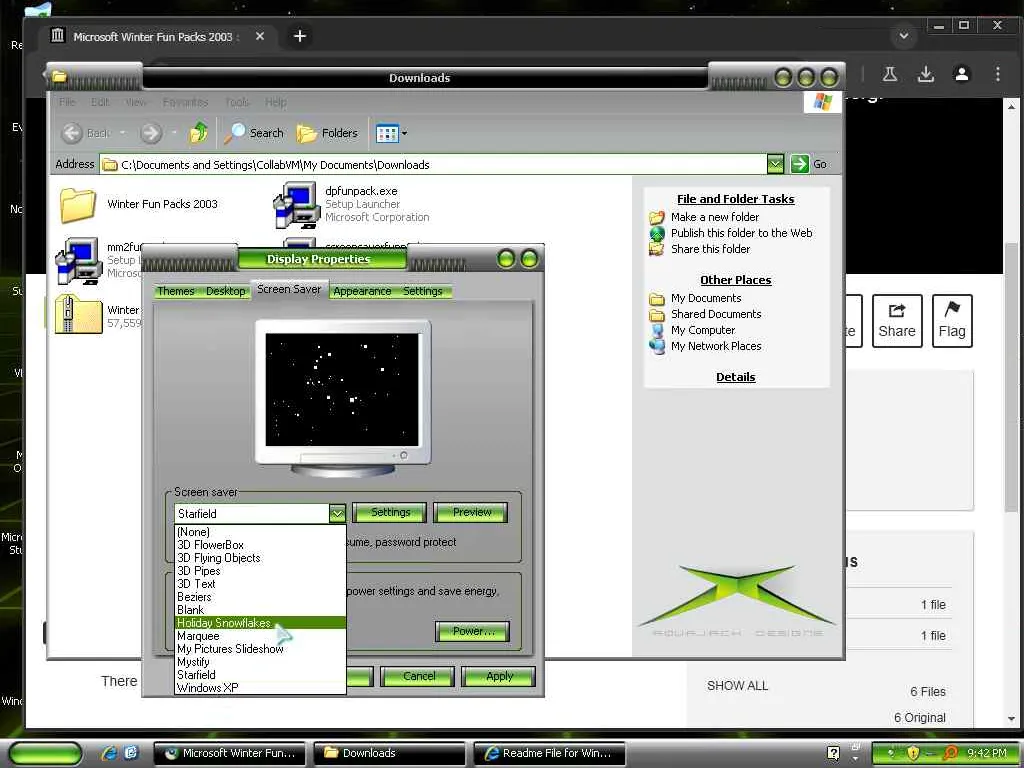Open My Network Places link
1024x768 pixels.
coord(716,346)
